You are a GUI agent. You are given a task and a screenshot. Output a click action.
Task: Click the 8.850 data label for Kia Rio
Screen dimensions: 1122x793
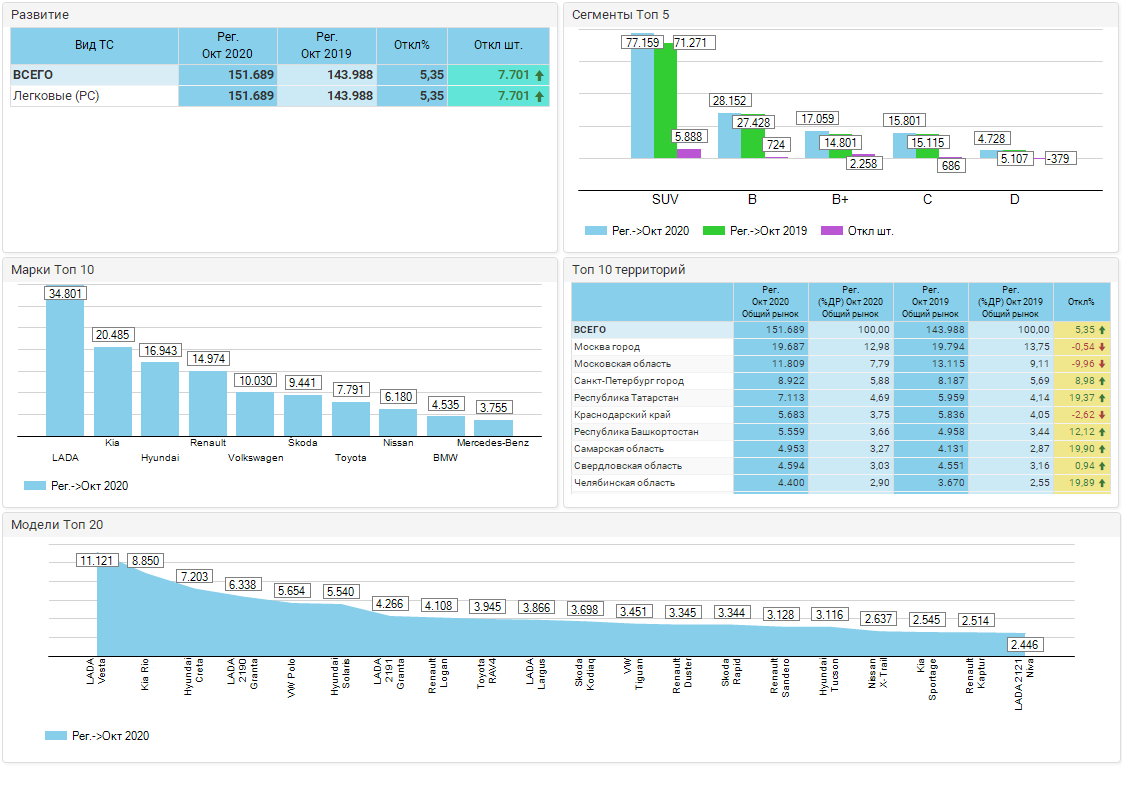tap(145, 560)
